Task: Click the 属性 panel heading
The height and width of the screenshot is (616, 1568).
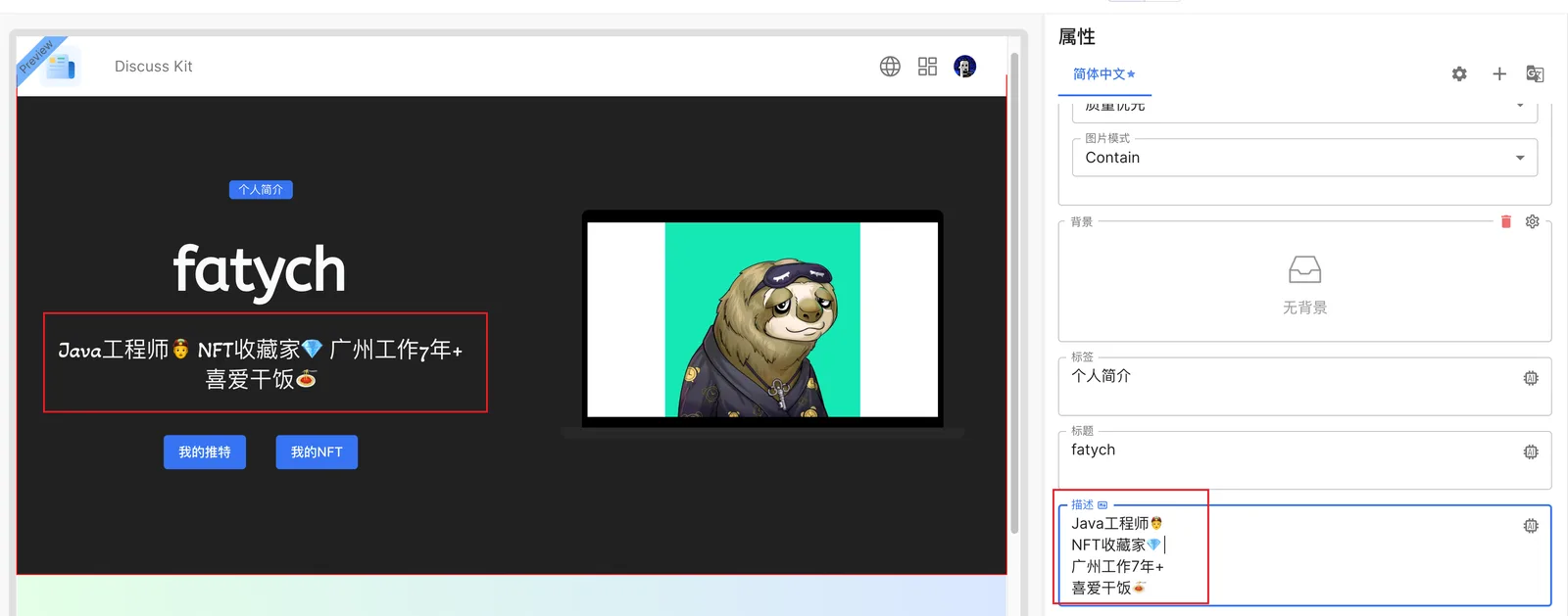Action: click(1077, 36)
